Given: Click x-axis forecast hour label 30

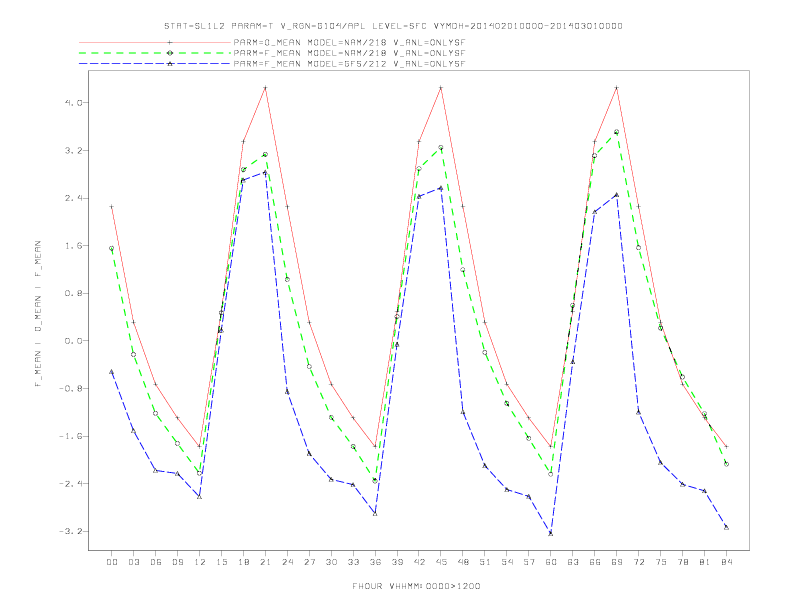Looking at the screenshot, I should coord(331,562).
